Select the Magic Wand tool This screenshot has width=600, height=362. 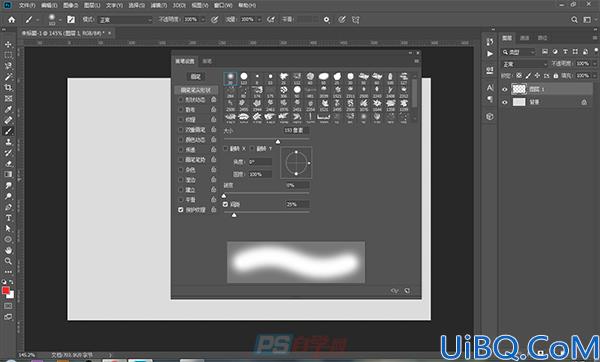(x=8, y=77)
